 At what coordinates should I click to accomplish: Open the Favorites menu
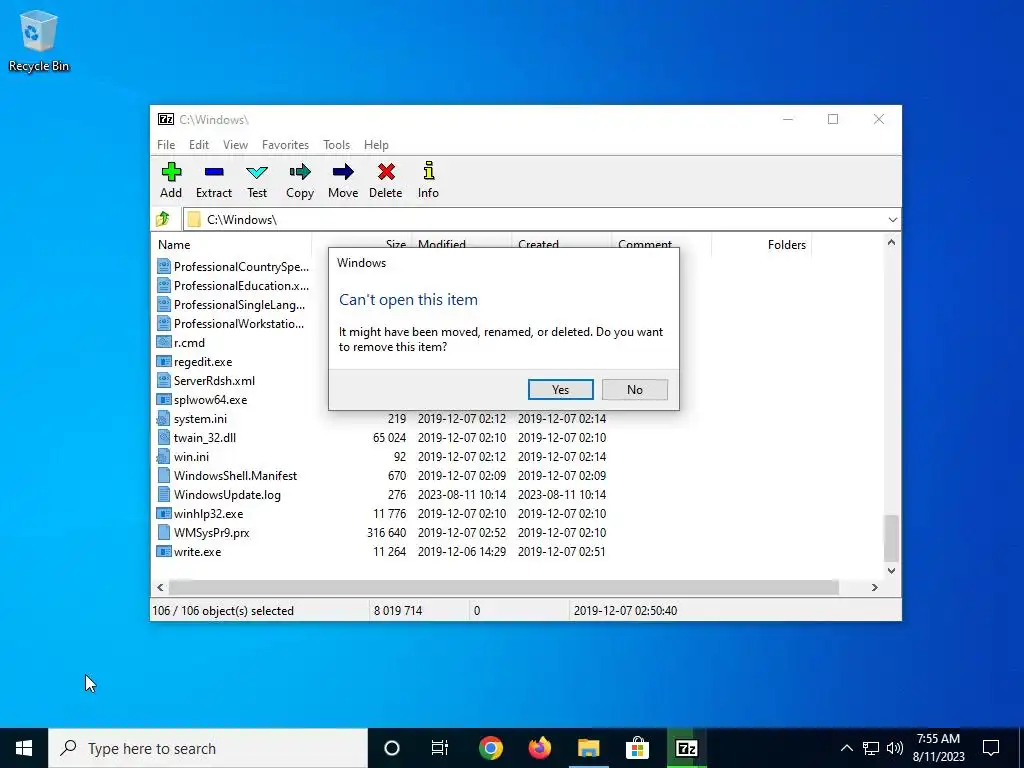point(285,145)
